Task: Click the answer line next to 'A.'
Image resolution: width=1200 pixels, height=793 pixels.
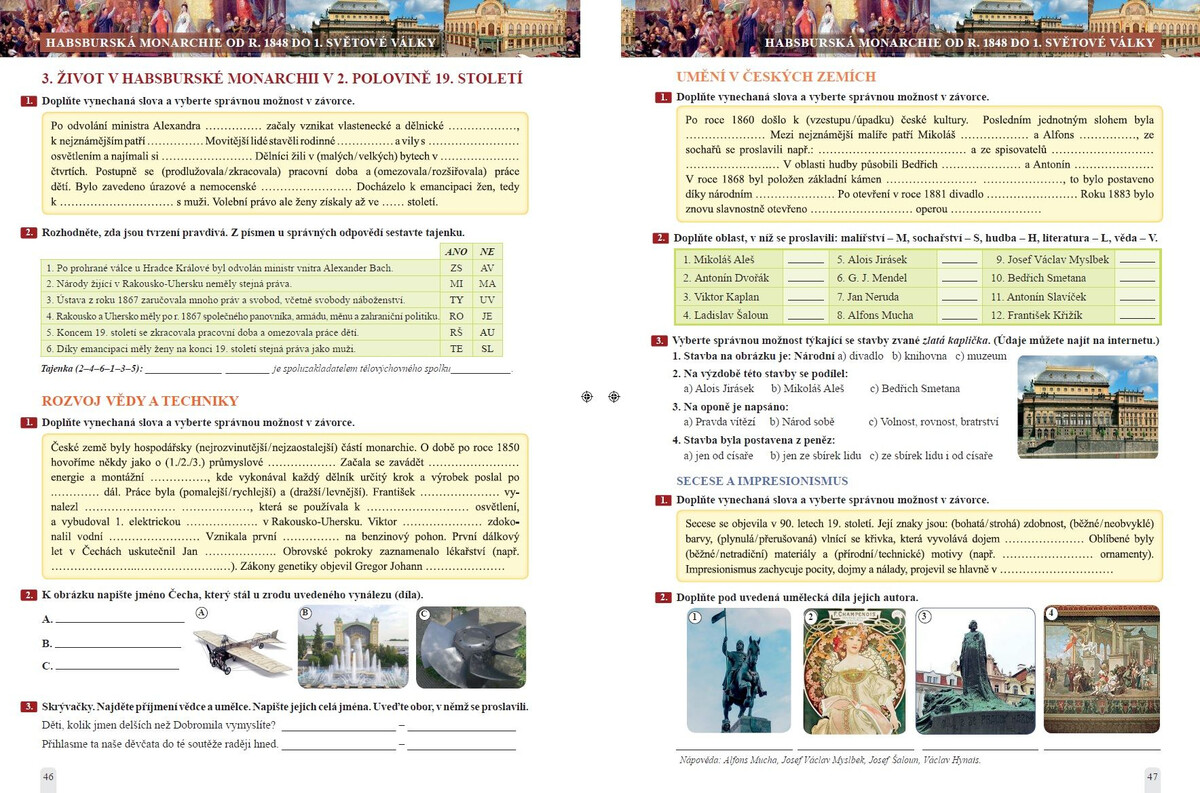Action: click(x=120, y=620)
